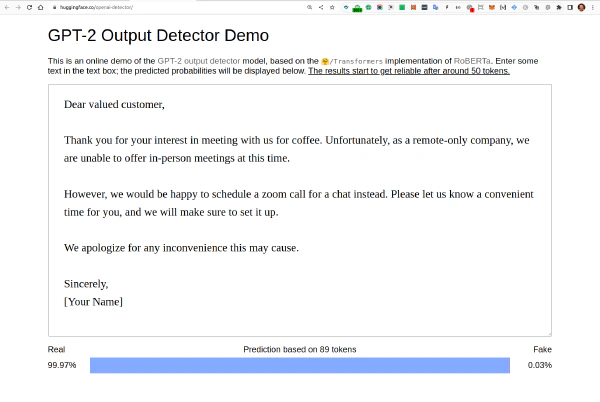Click the 'Real' label
Viewport: 600px width, 402px height.
coord(56,349)
